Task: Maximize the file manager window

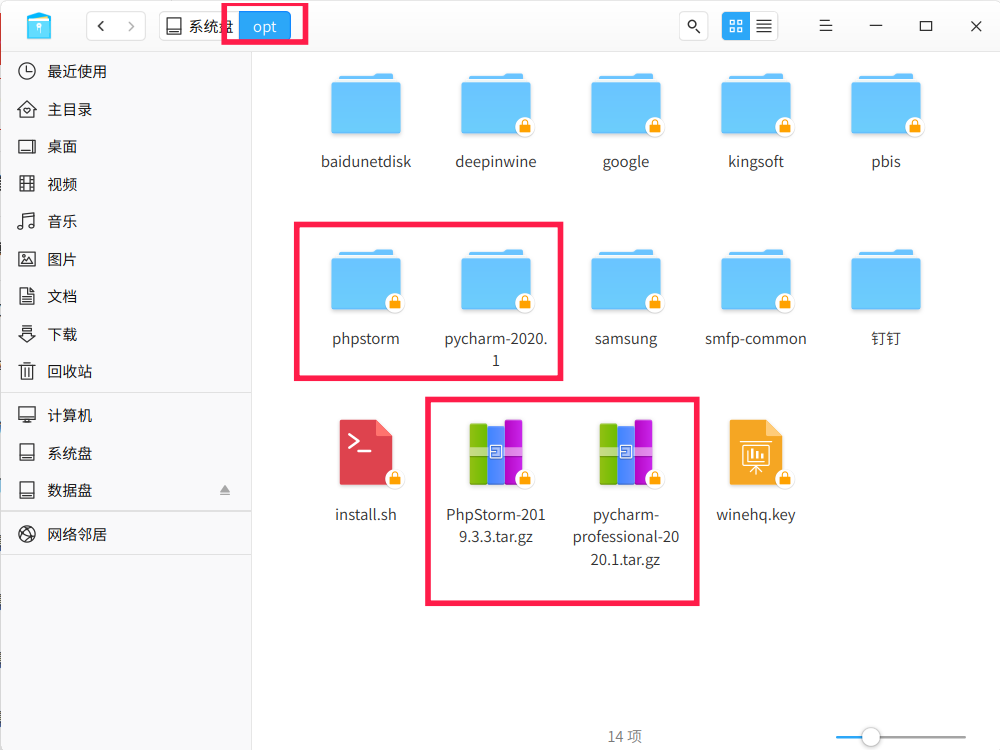Action: [x=926, y=26]
